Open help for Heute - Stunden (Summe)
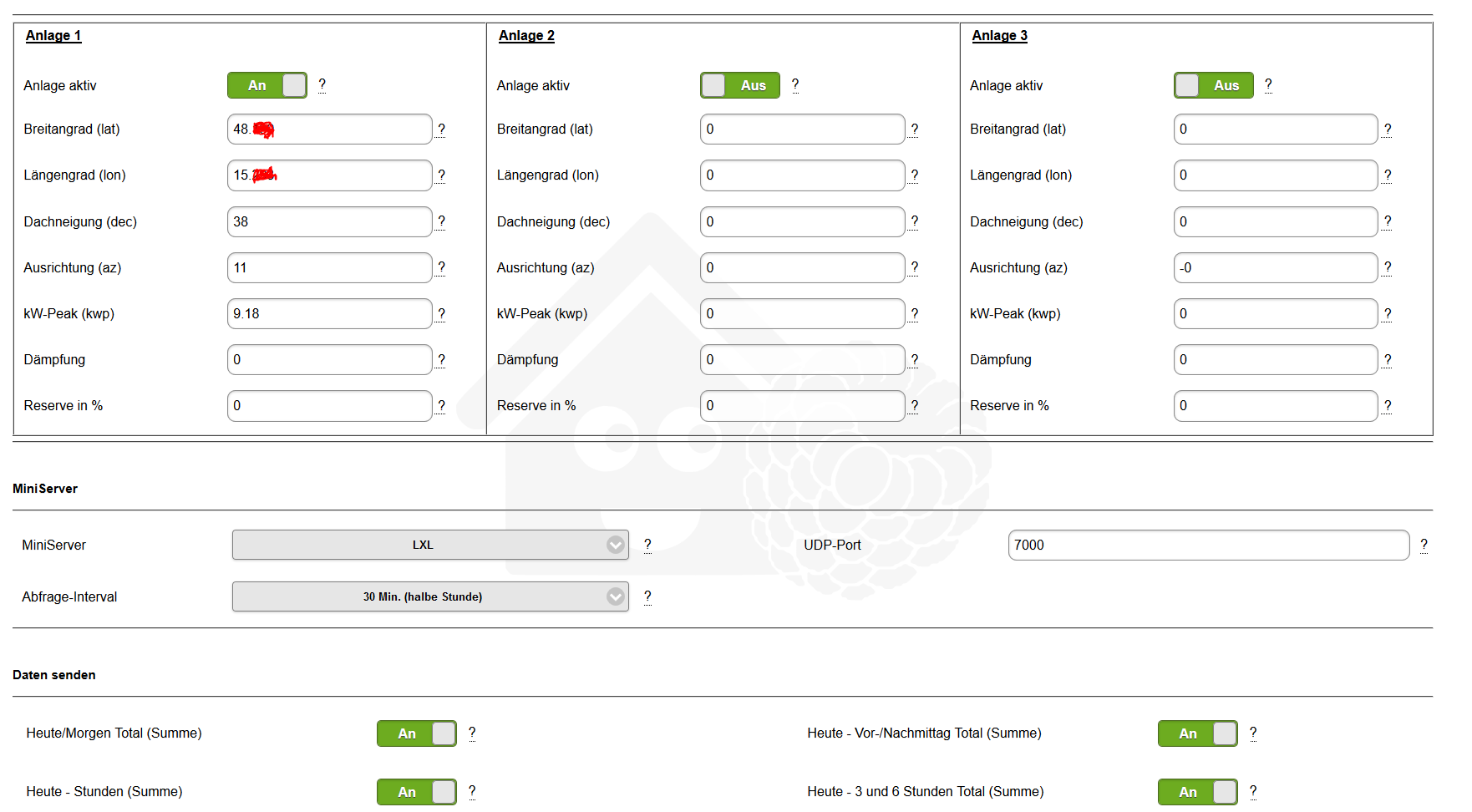The image size is (1472, 812). click(x=472, y=791)
